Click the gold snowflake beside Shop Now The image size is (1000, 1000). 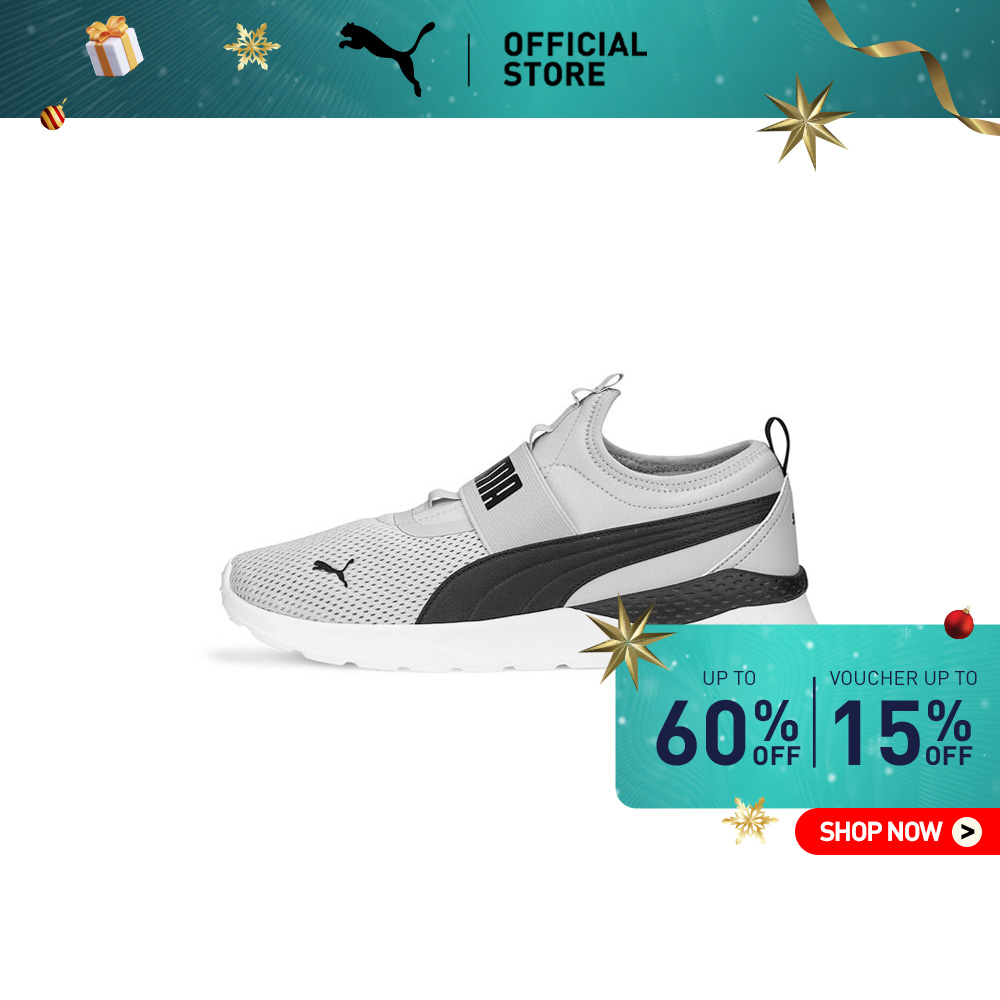[x=749, y=820]
